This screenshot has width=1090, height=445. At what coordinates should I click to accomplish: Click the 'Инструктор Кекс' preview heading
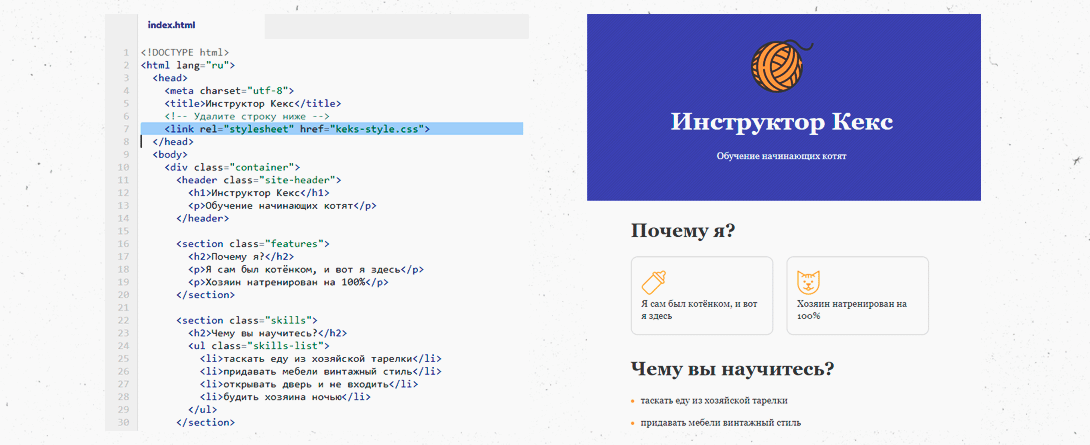point(782,122)
